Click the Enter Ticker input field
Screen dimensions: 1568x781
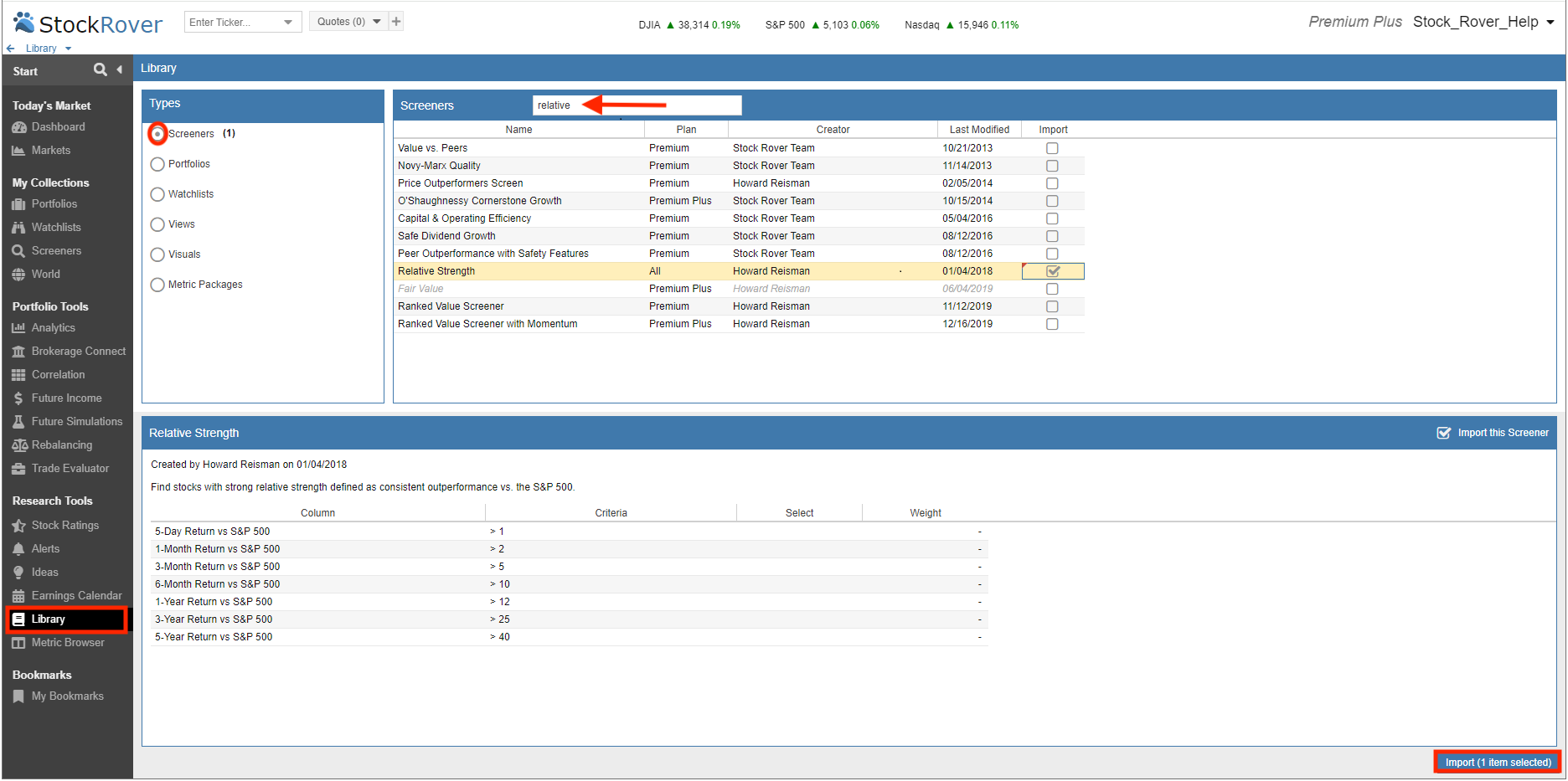[x=233, y=23]
